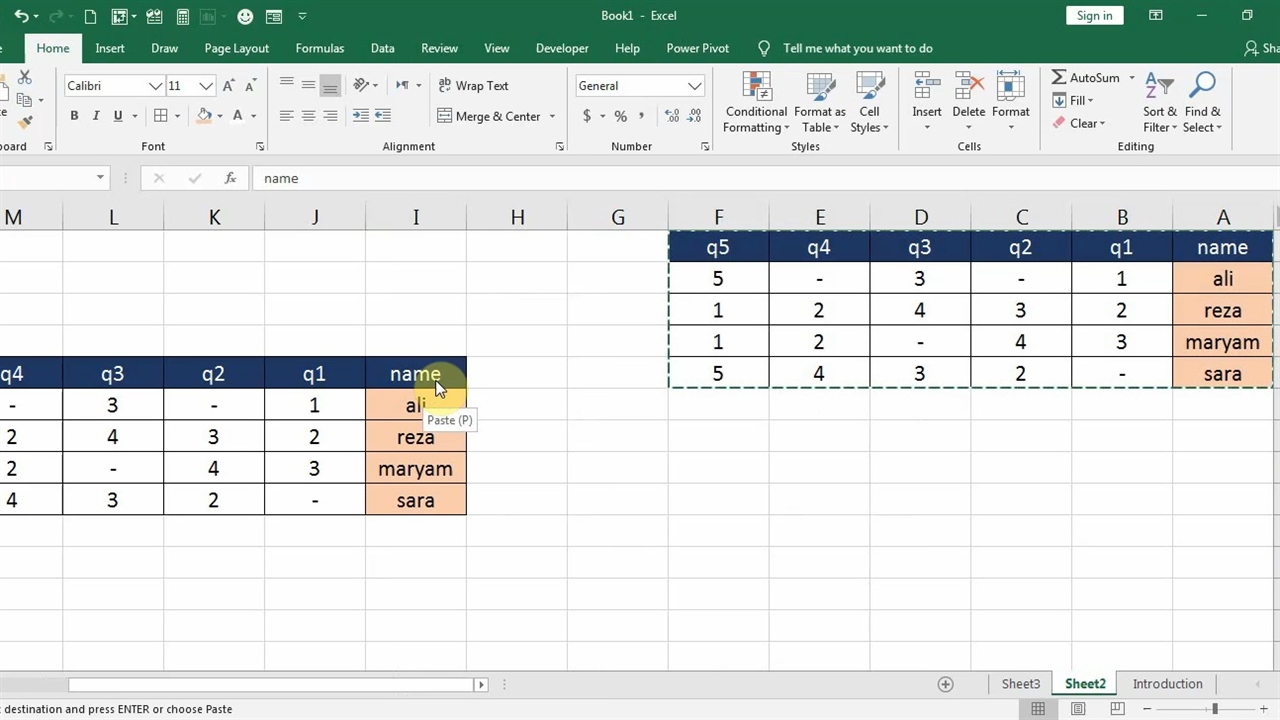The width and height of the screenshot is (1280, 720).
Task: Click Insert Function fx icon
Action: click(x=230, y=178)
